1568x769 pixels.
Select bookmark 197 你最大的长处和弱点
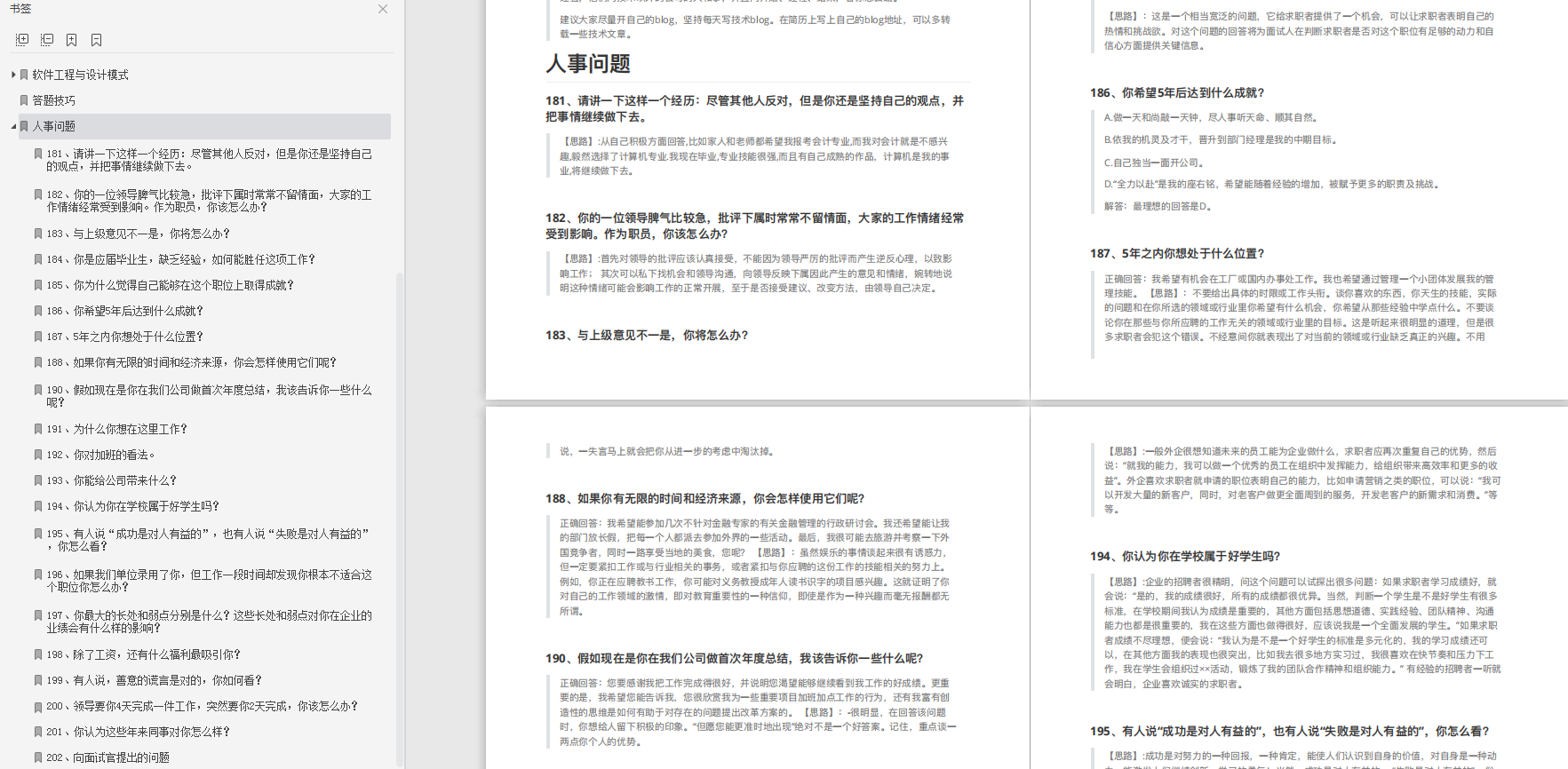tap(210, 622)
